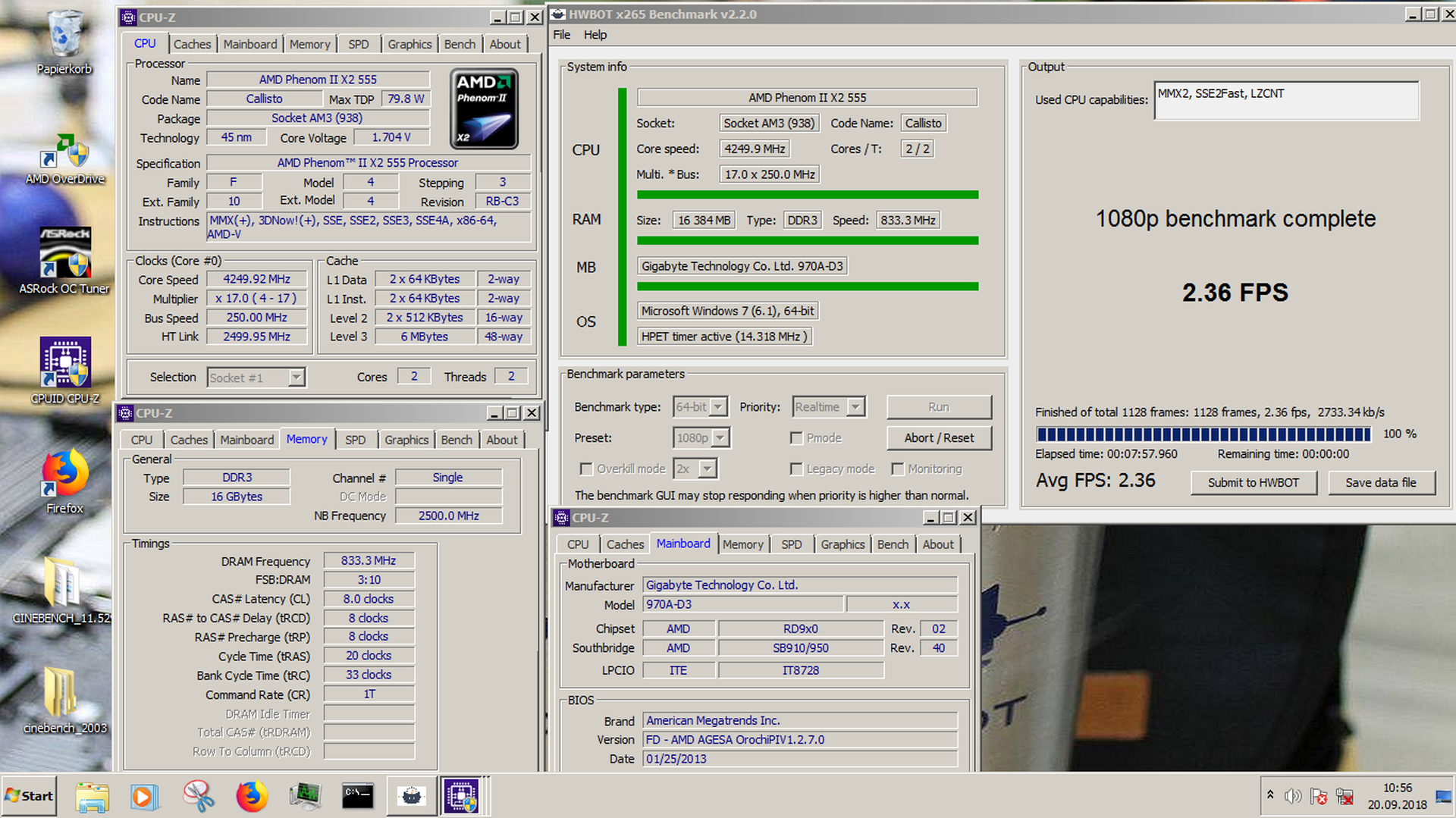Open the Papierkorb recycle bin desktop icon
Screen dimensions: 1456x818
click(64, 42)
